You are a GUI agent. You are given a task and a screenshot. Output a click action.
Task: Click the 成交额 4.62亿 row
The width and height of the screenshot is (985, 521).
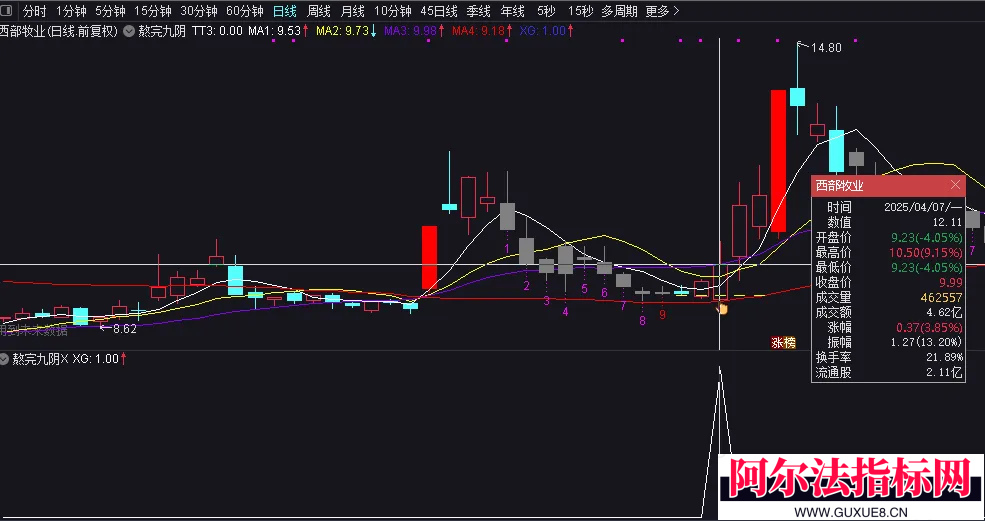click(x=888, y=312)
